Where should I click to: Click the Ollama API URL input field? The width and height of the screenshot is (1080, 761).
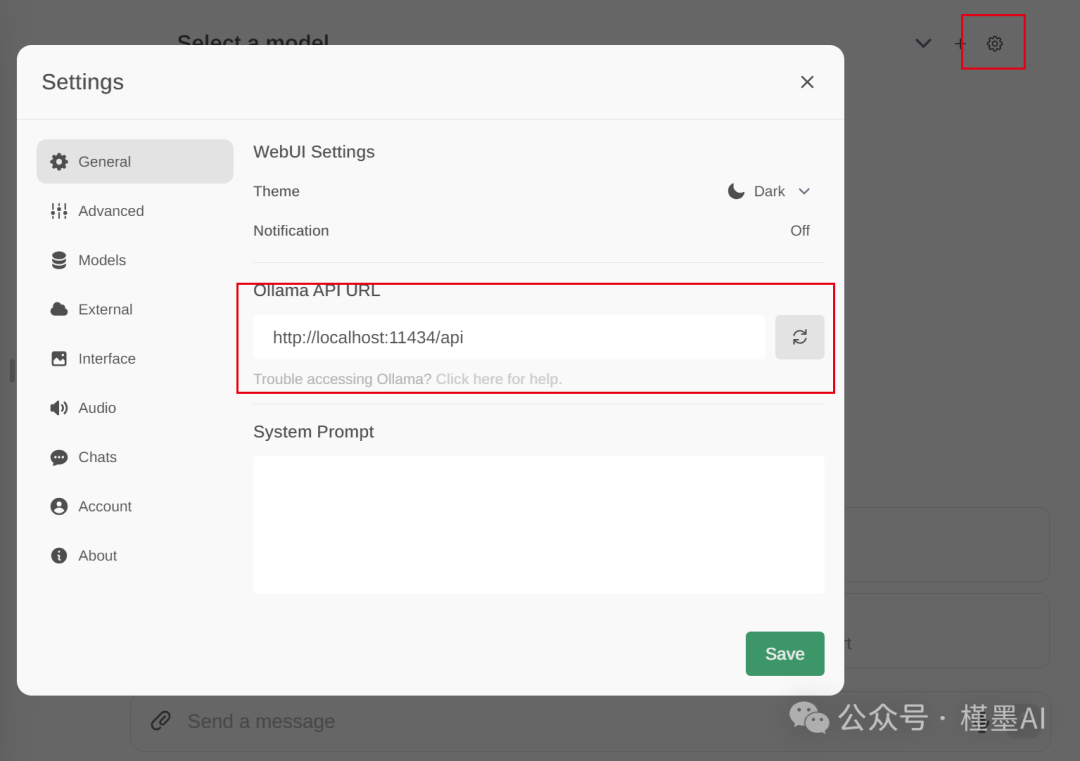click(x=509, y=337)
